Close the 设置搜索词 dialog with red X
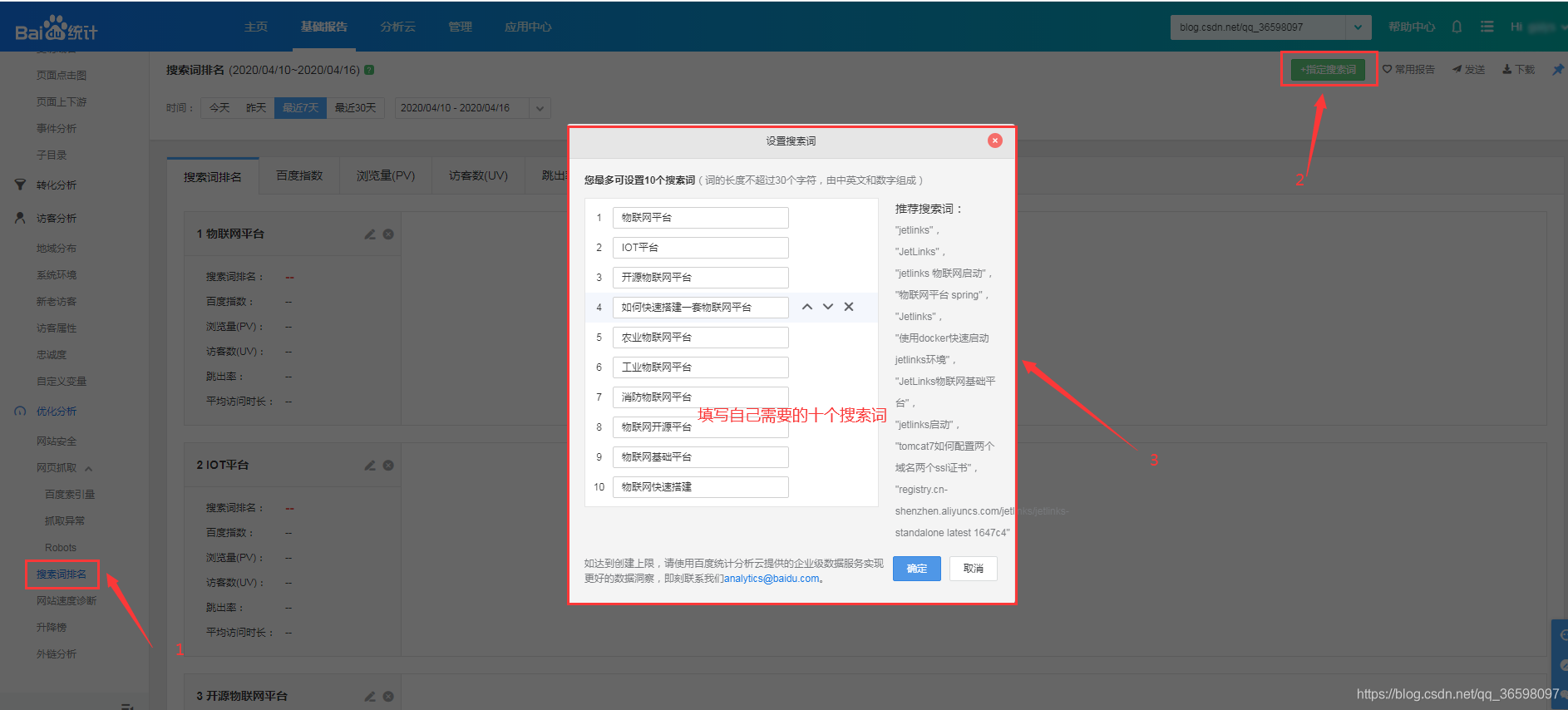 pos(994,141)
